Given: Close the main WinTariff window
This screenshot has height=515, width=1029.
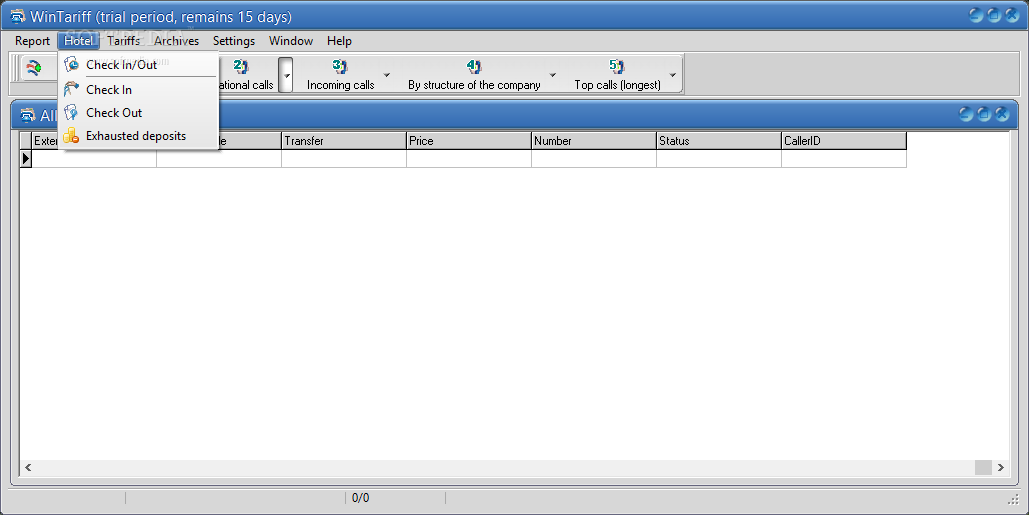Looking at the screenshot, I should coord(1013,15).
